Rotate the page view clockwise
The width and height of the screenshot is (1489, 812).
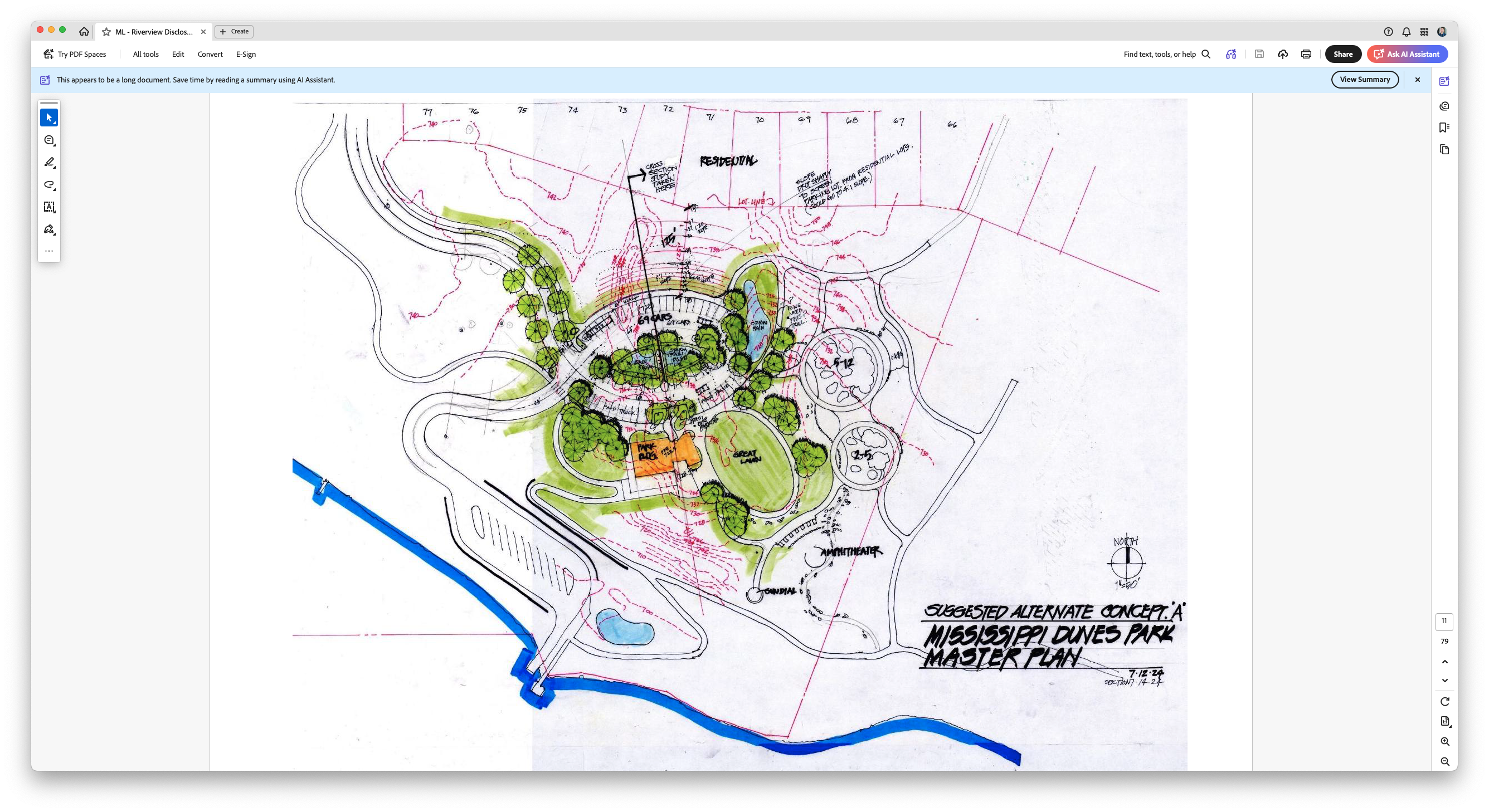(x=1444, y=702)
